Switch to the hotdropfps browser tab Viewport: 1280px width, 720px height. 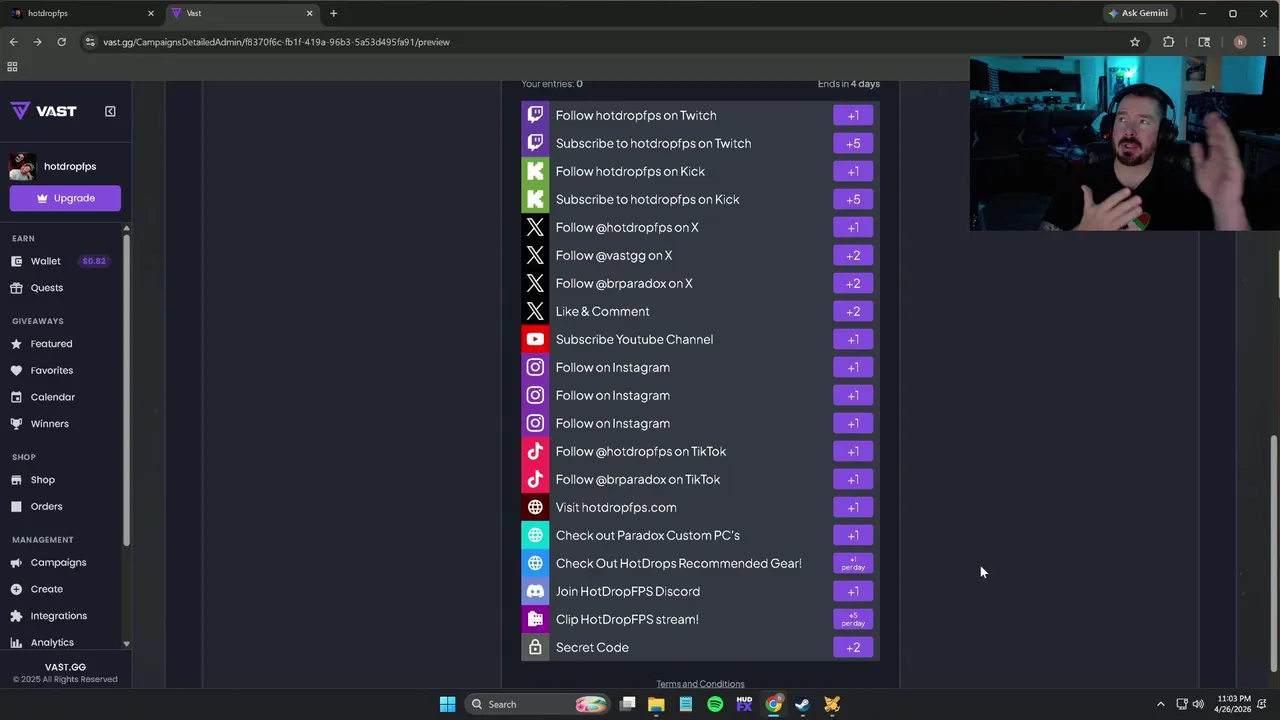80,13
